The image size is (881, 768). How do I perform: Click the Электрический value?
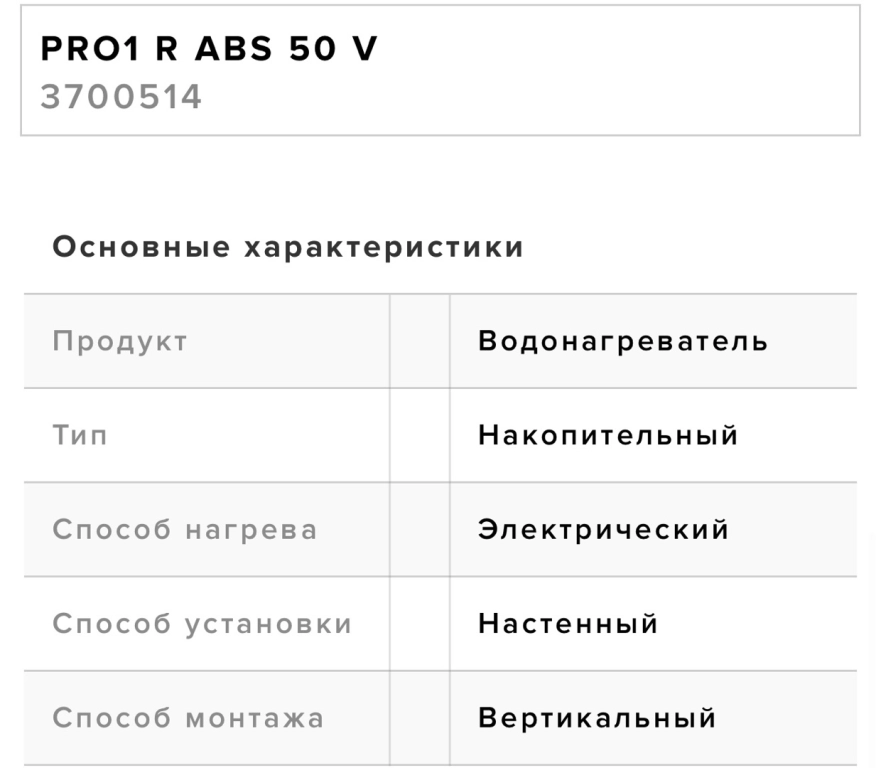click(x=603, y=529)
